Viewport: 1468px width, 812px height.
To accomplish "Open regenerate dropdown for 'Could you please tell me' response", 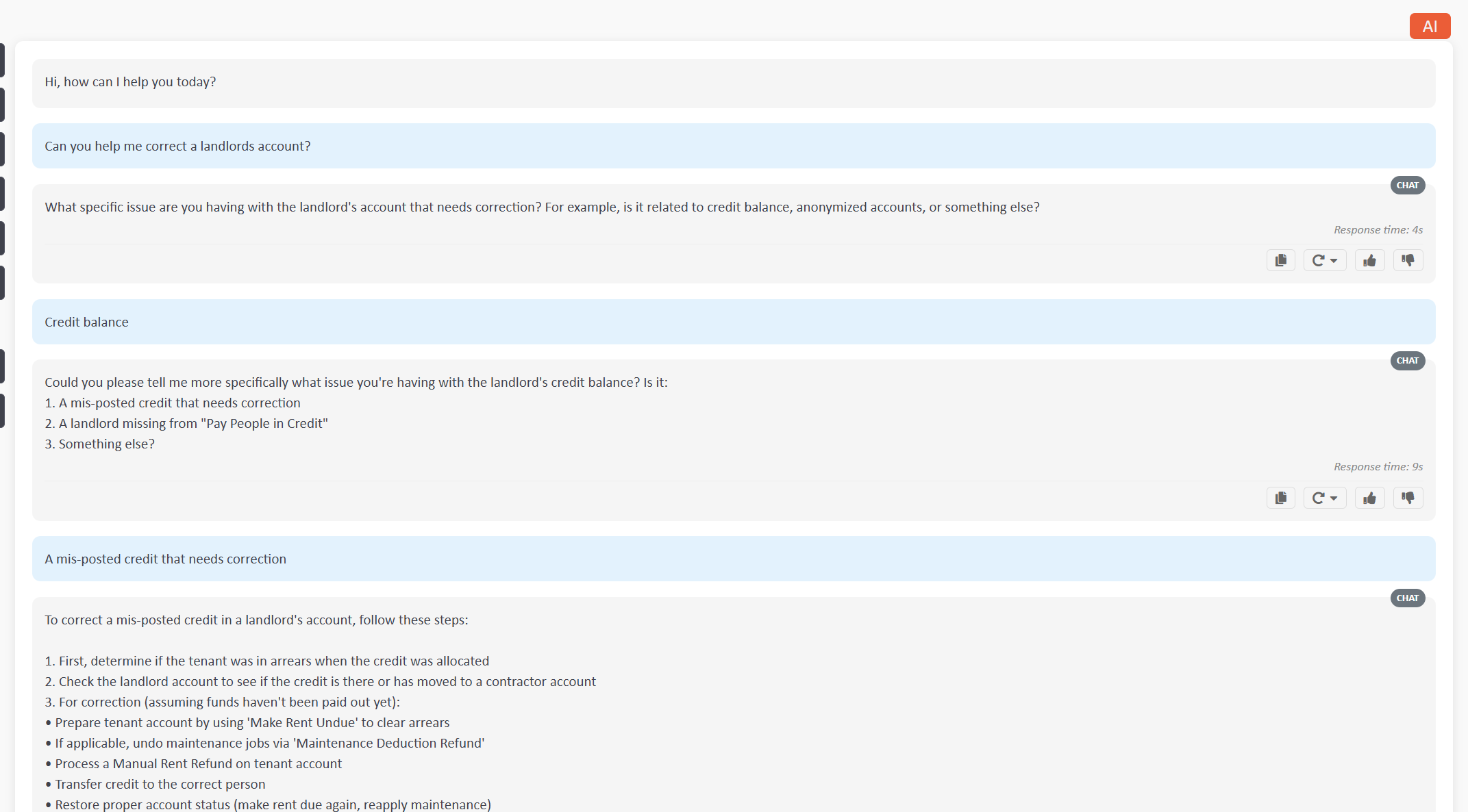I will [x=1324, y=498].
